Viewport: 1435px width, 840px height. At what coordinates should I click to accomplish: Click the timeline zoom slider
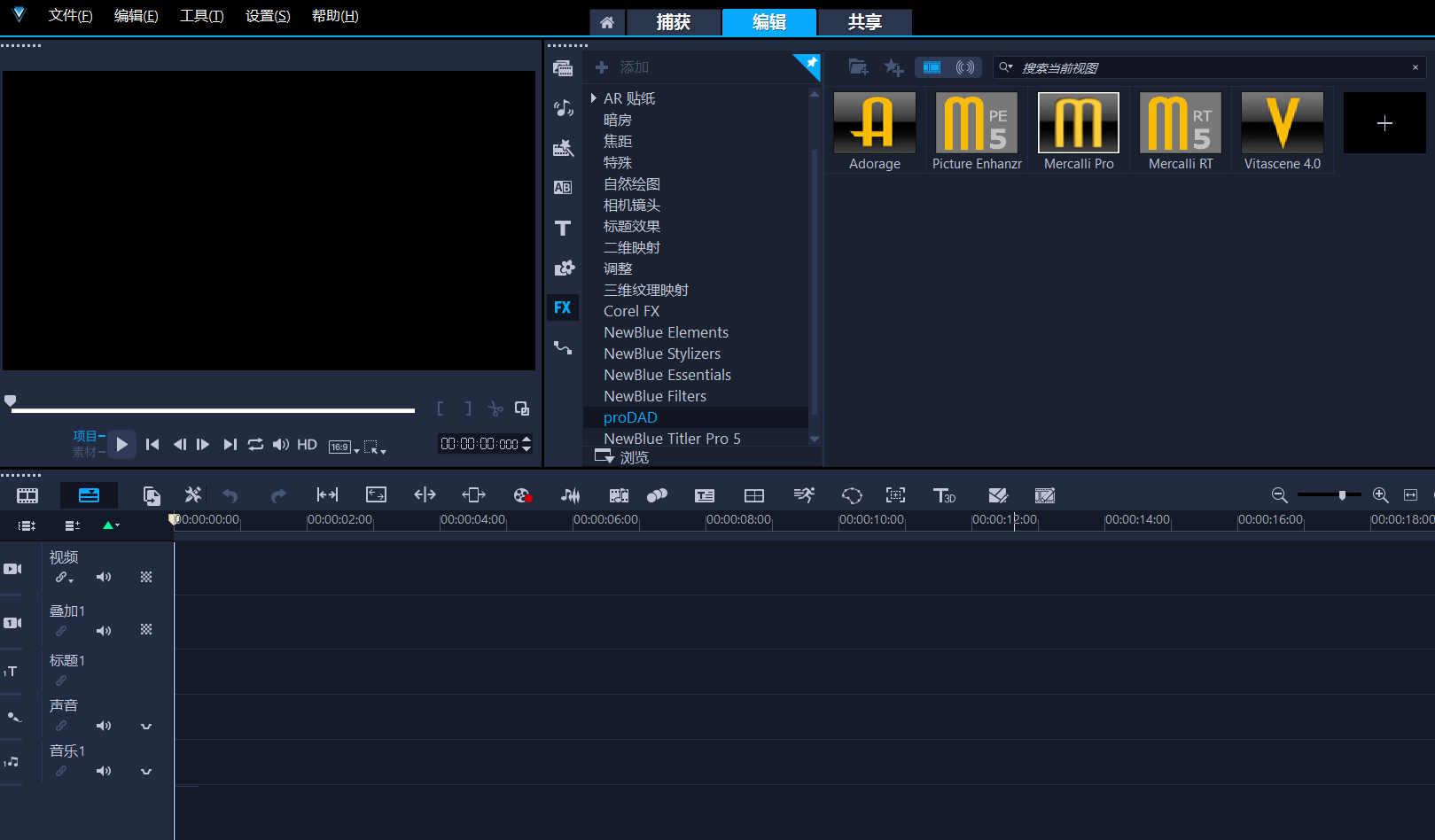[1342, 495]
